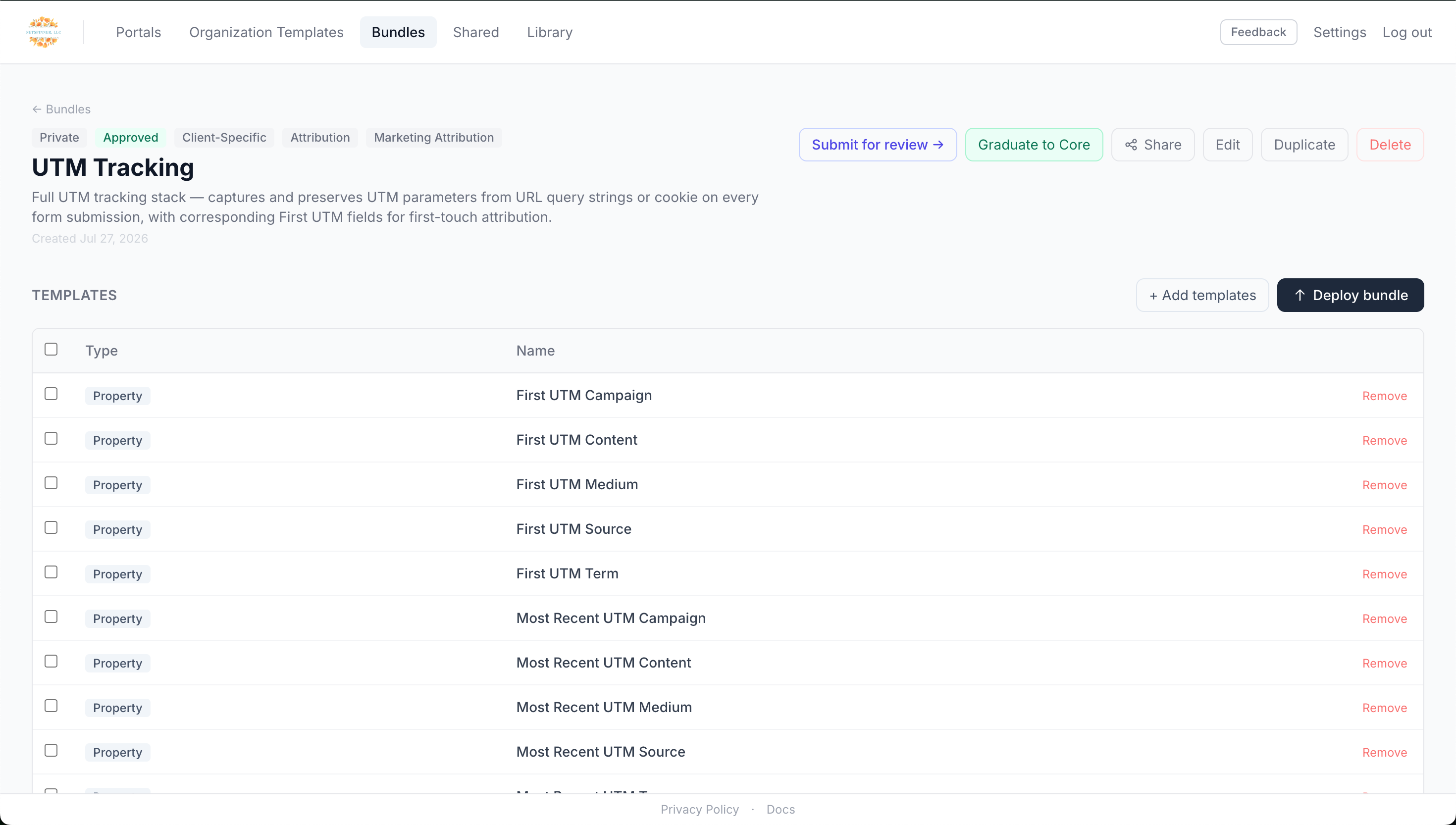Remove First UTM Source from bundle
Viewport: 1456px width, 825px height.
click(1384, 530)
